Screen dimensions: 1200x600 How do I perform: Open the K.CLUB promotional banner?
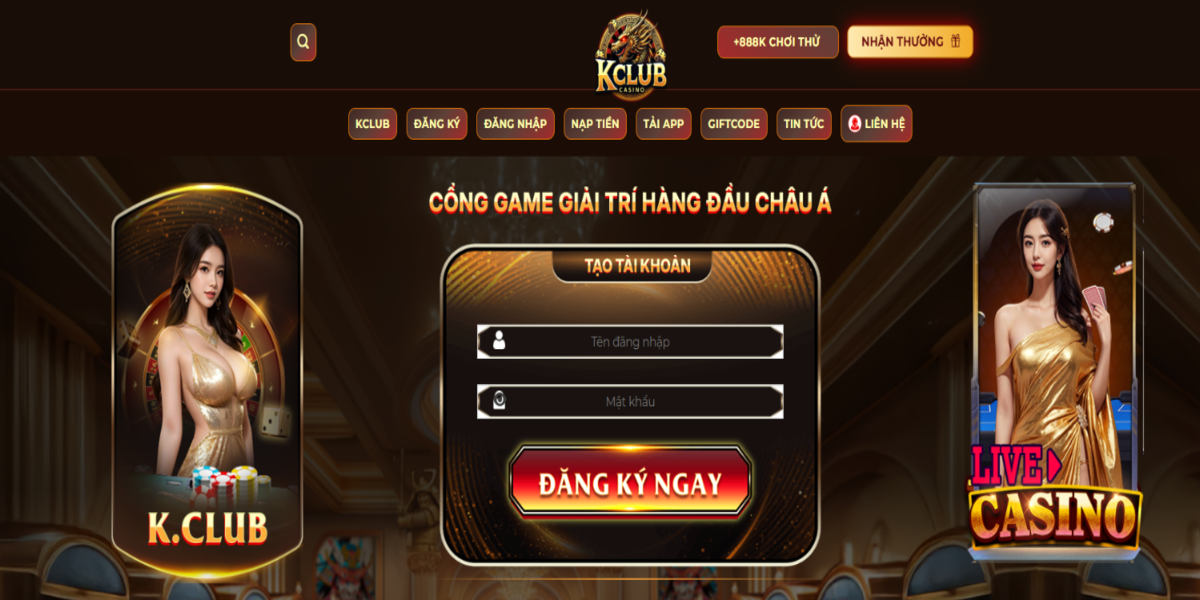click(x=207, y=380)
